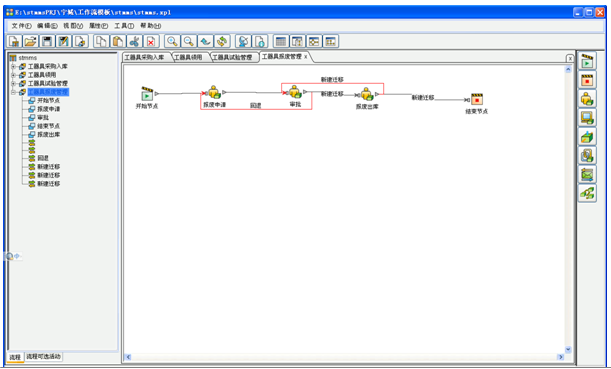Click the Open folder toolbar icon
Viewport: 611px width, 369px height.
[x=30, y=41]
